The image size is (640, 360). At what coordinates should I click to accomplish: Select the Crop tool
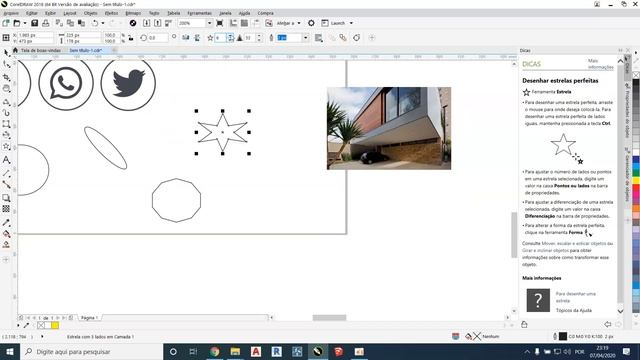7,77
